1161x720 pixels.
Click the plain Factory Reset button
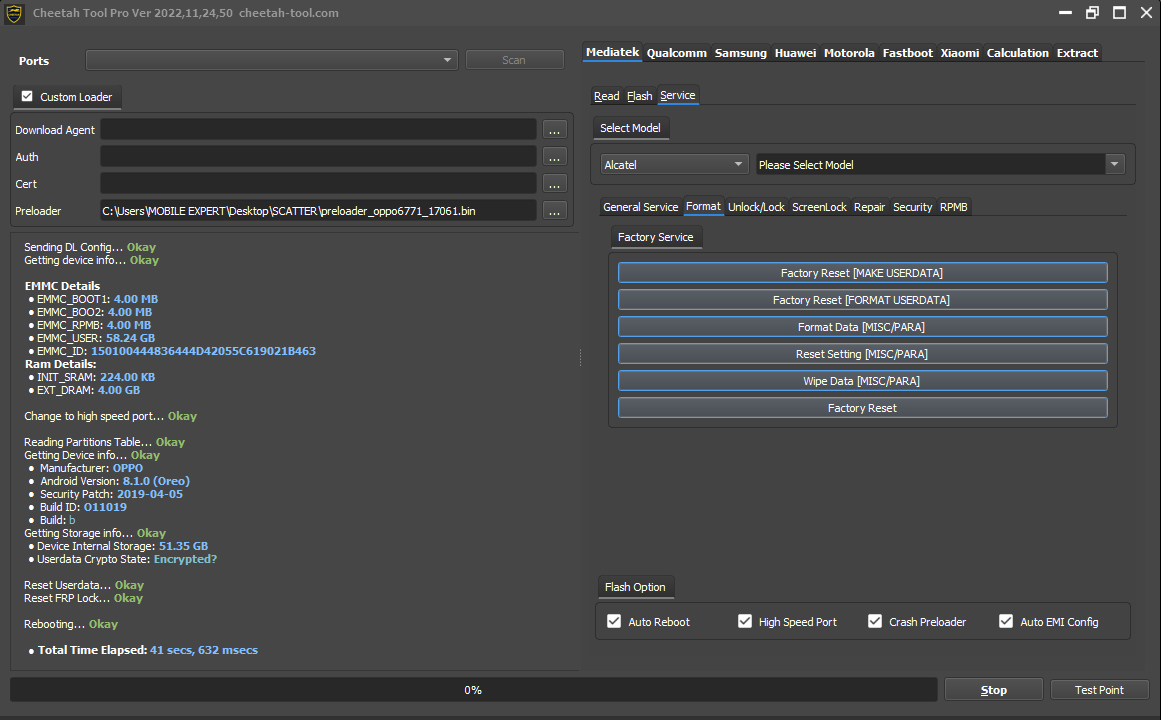coord(863,407)
